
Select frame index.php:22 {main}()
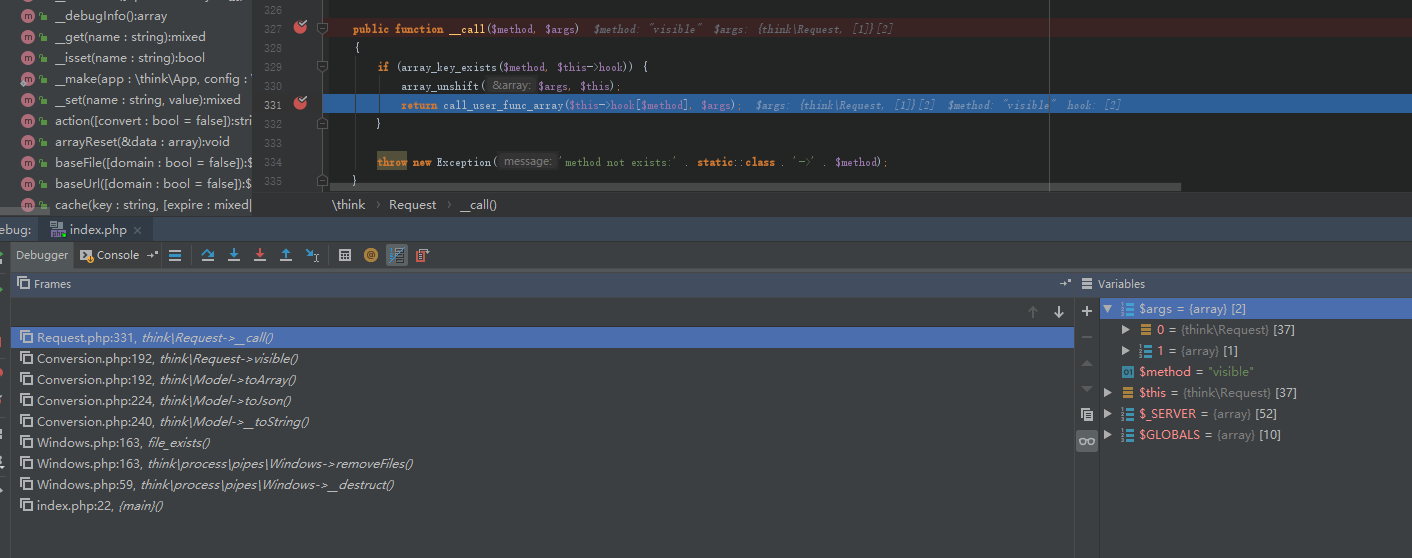click(542, 506)
